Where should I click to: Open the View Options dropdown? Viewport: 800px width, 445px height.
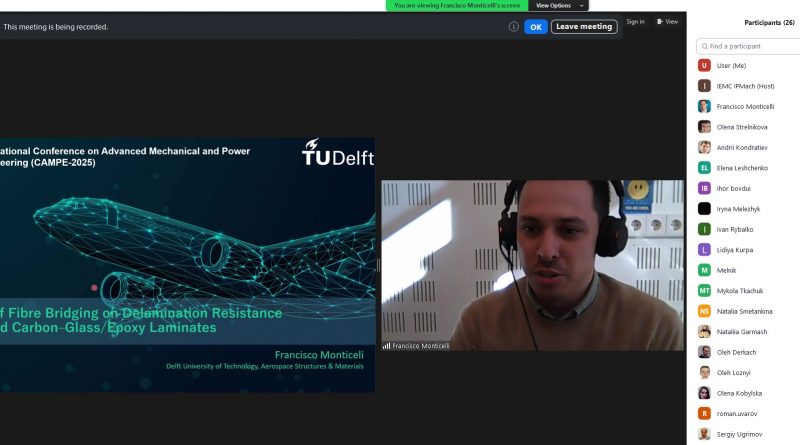coord(558,5)
